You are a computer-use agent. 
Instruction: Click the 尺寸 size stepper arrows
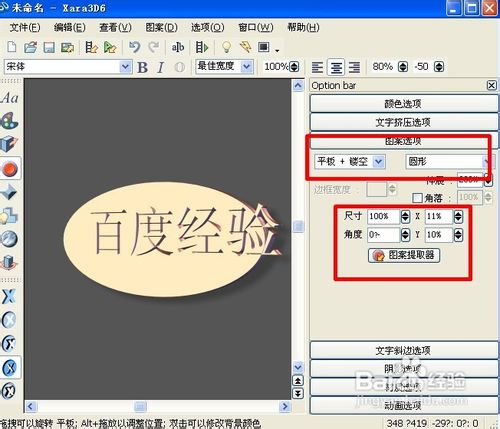[x=405, y=217]
